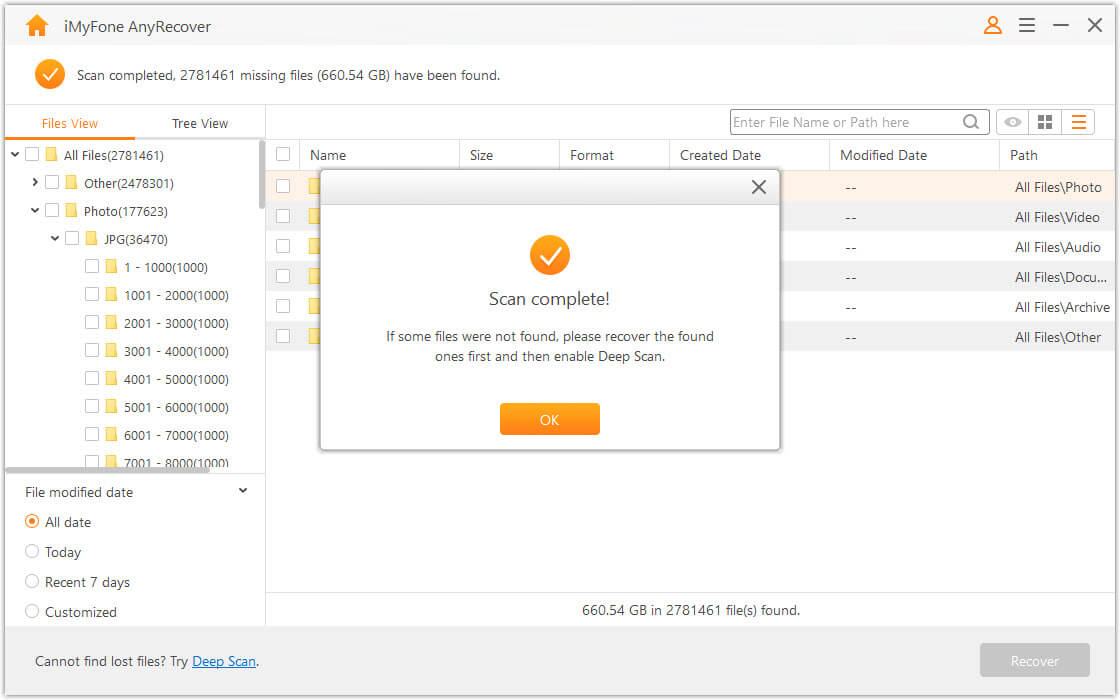Image resolution: width=1120 pixels, height=700 pixels.
Task: Switch to list view icon
Action: point(1078,122)
